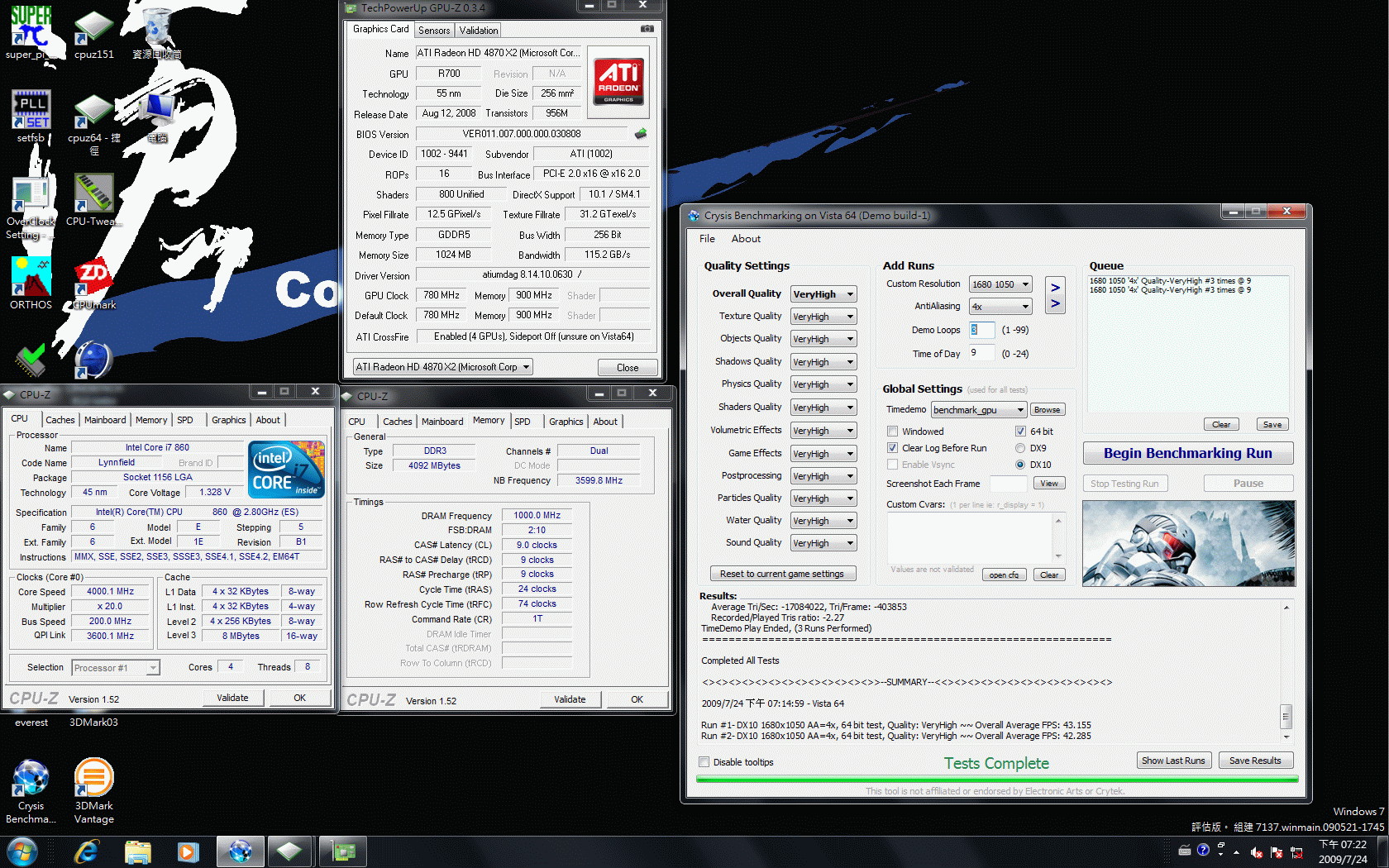Viewport: 1389px width, 868px height.
Task: Enable the Windowed checkbox
Action: 892,431
